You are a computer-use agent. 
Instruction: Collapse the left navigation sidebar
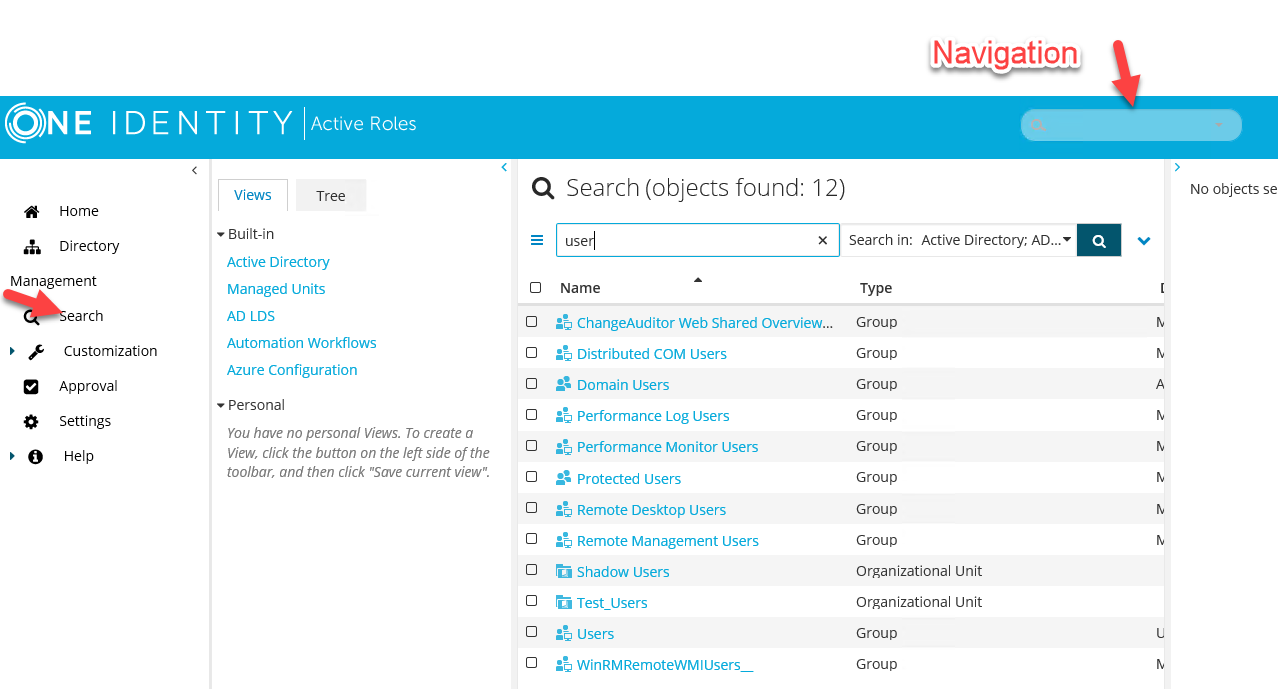point(195,171)
